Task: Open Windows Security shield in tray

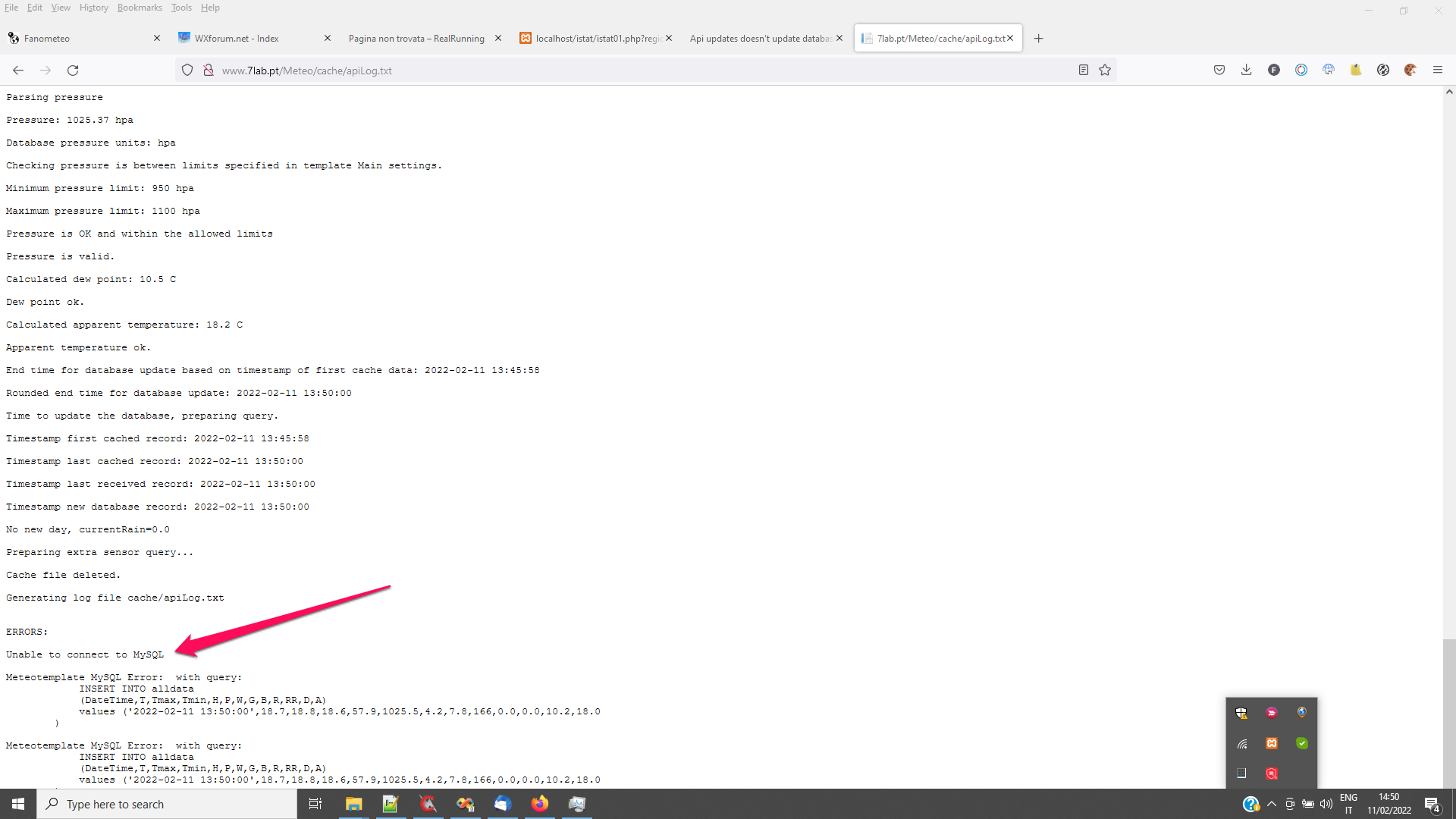Action: pyautogui.click(x=1241, y=713)
